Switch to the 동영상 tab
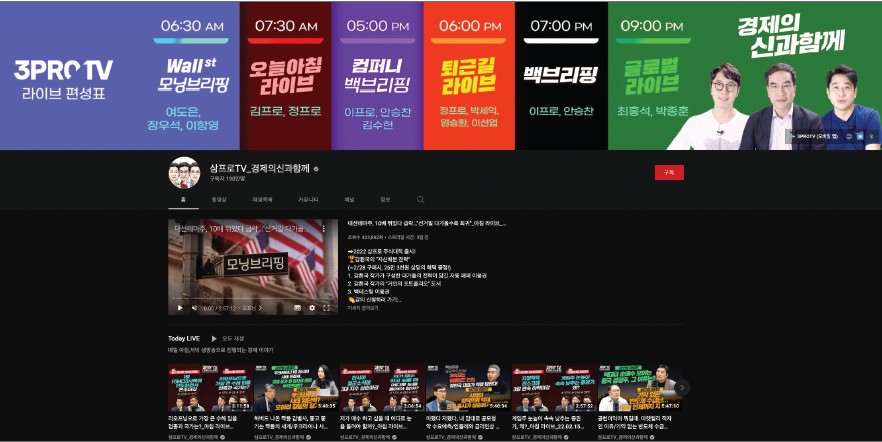The image size is (882, 442). click(219, 200)
